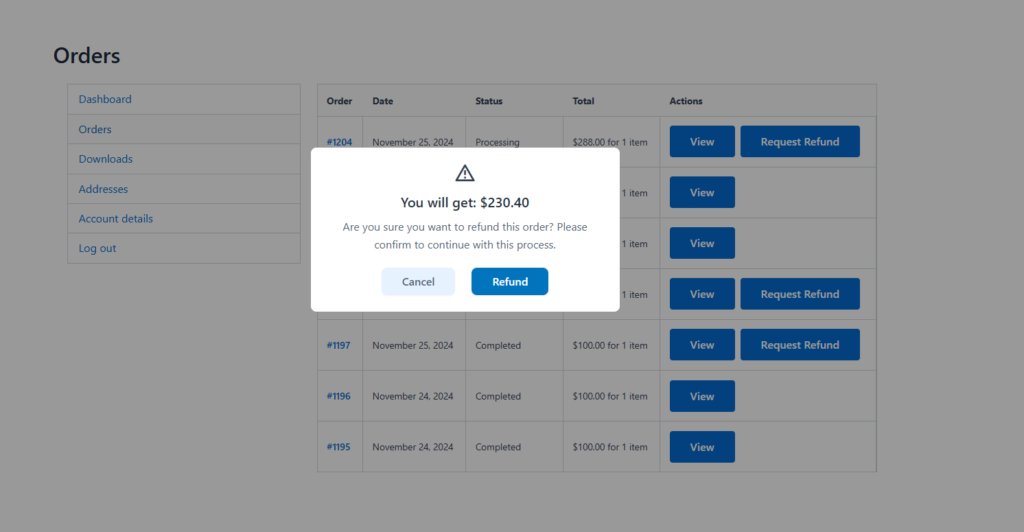Open order #1195 link
Viewport: 1024px width, 532px height.
pos(338,447)
